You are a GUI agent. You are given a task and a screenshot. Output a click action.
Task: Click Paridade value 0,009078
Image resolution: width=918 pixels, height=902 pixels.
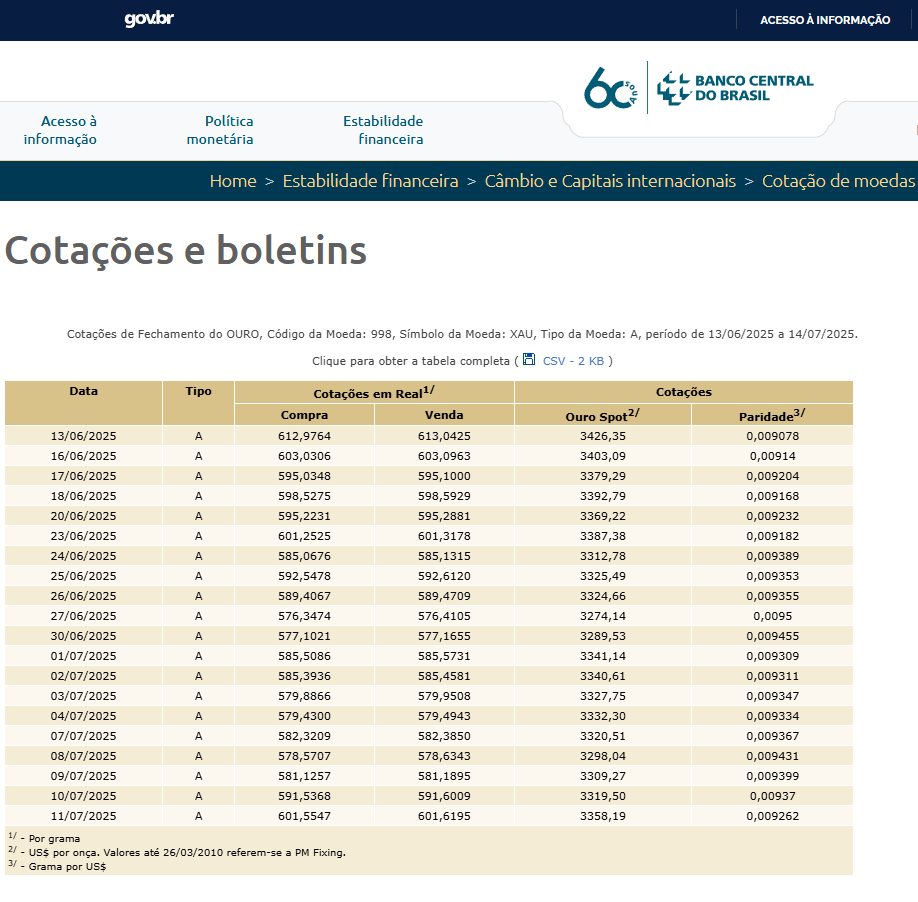772,436
